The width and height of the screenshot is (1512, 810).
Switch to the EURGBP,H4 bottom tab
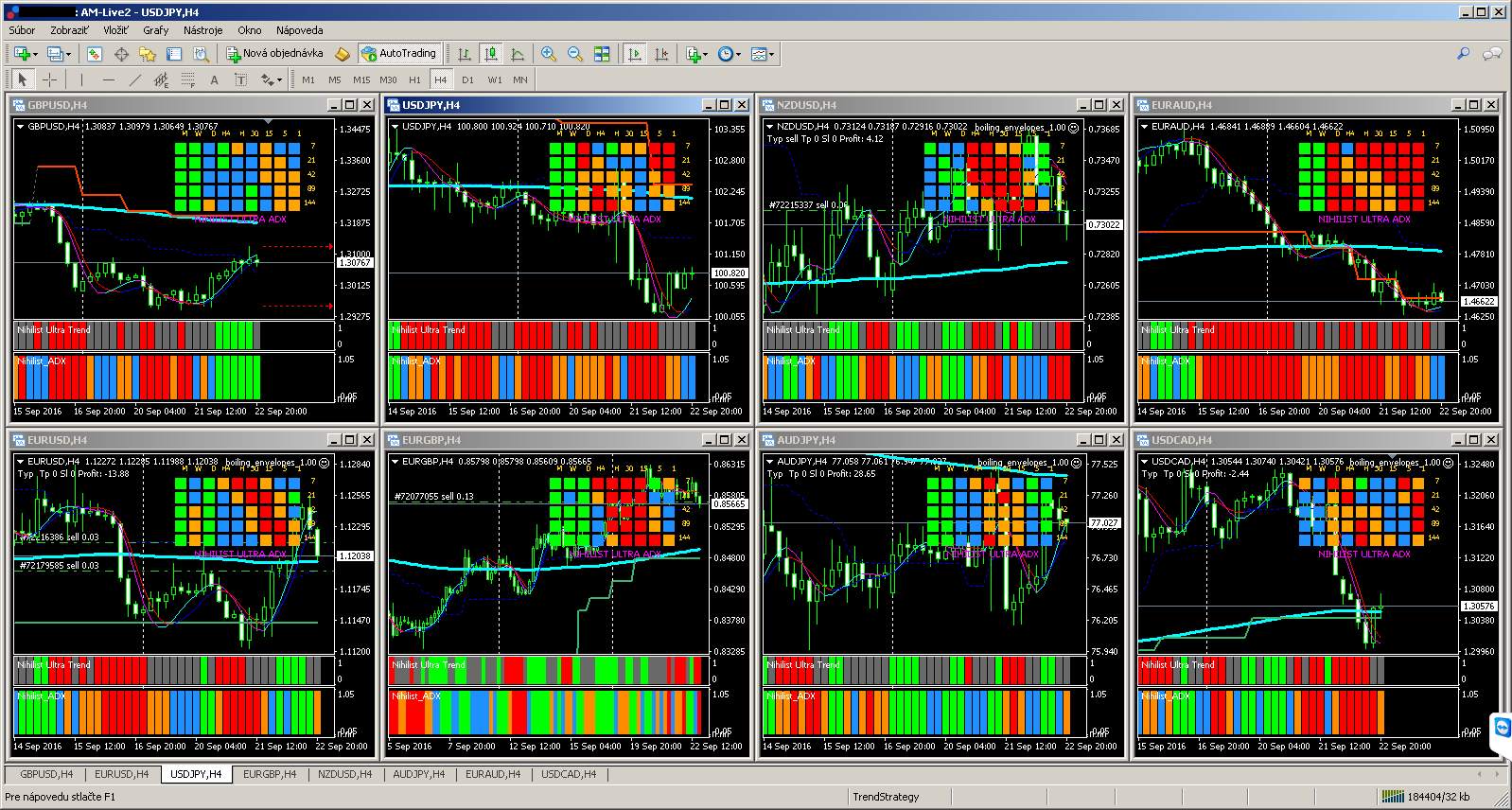(x=270, y=774)
